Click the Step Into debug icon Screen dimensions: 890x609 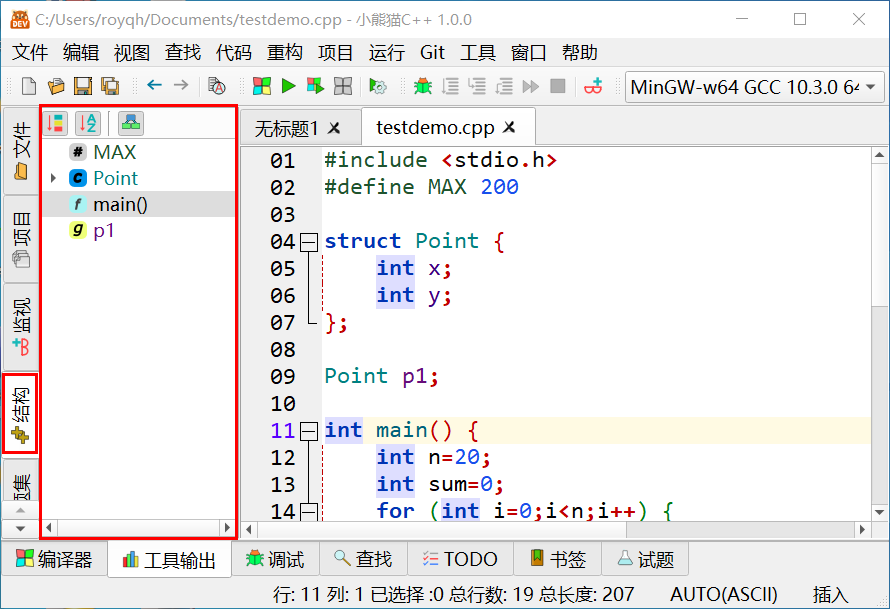(x=477, y=86)
